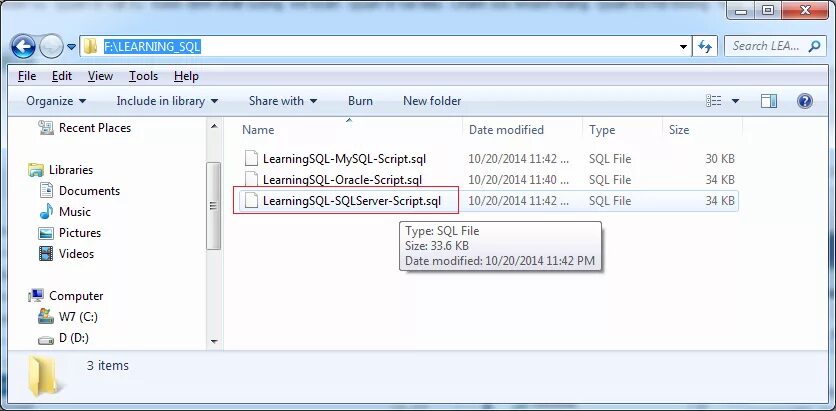836x411 pixels.
Task: Click Oracle script's 10/20/2014 11:40 date
Action: [x=520, y=180]
